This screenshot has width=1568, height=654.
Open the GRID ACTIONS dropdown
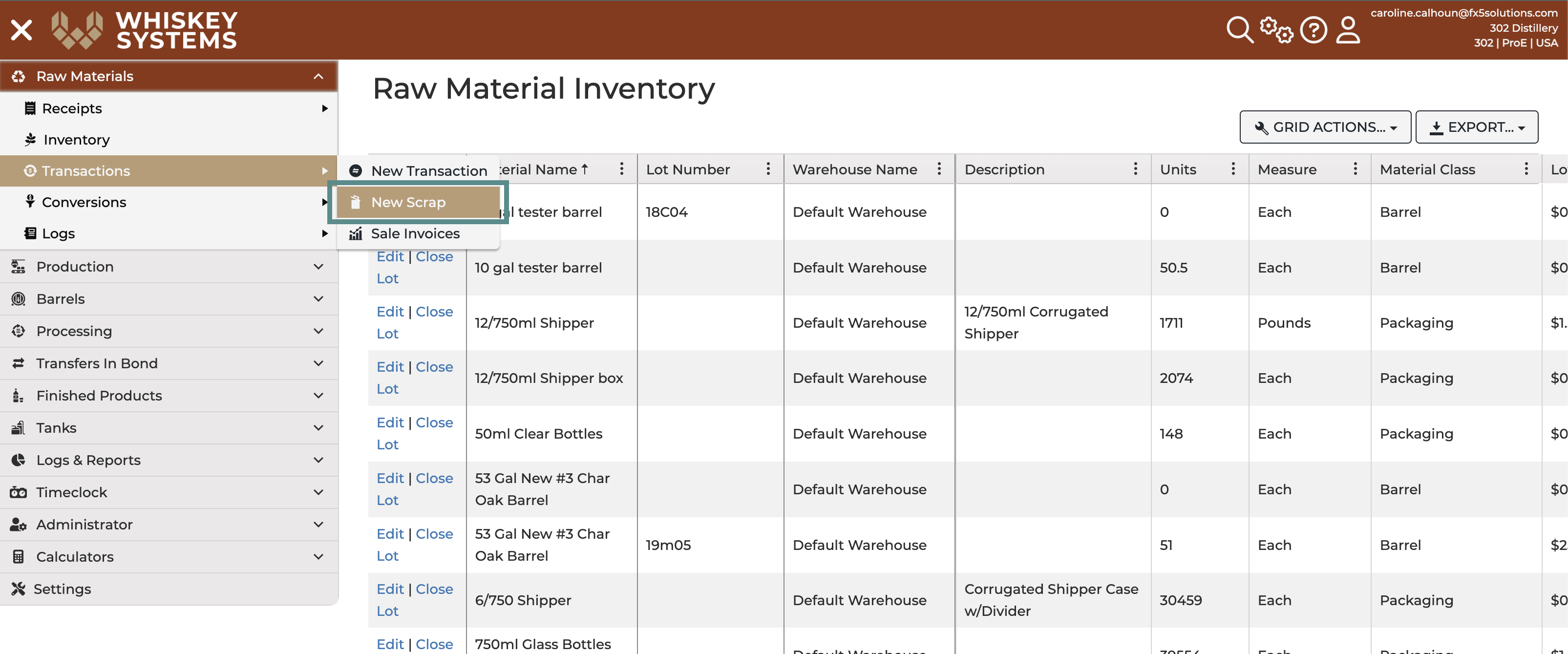point(1325,127)
